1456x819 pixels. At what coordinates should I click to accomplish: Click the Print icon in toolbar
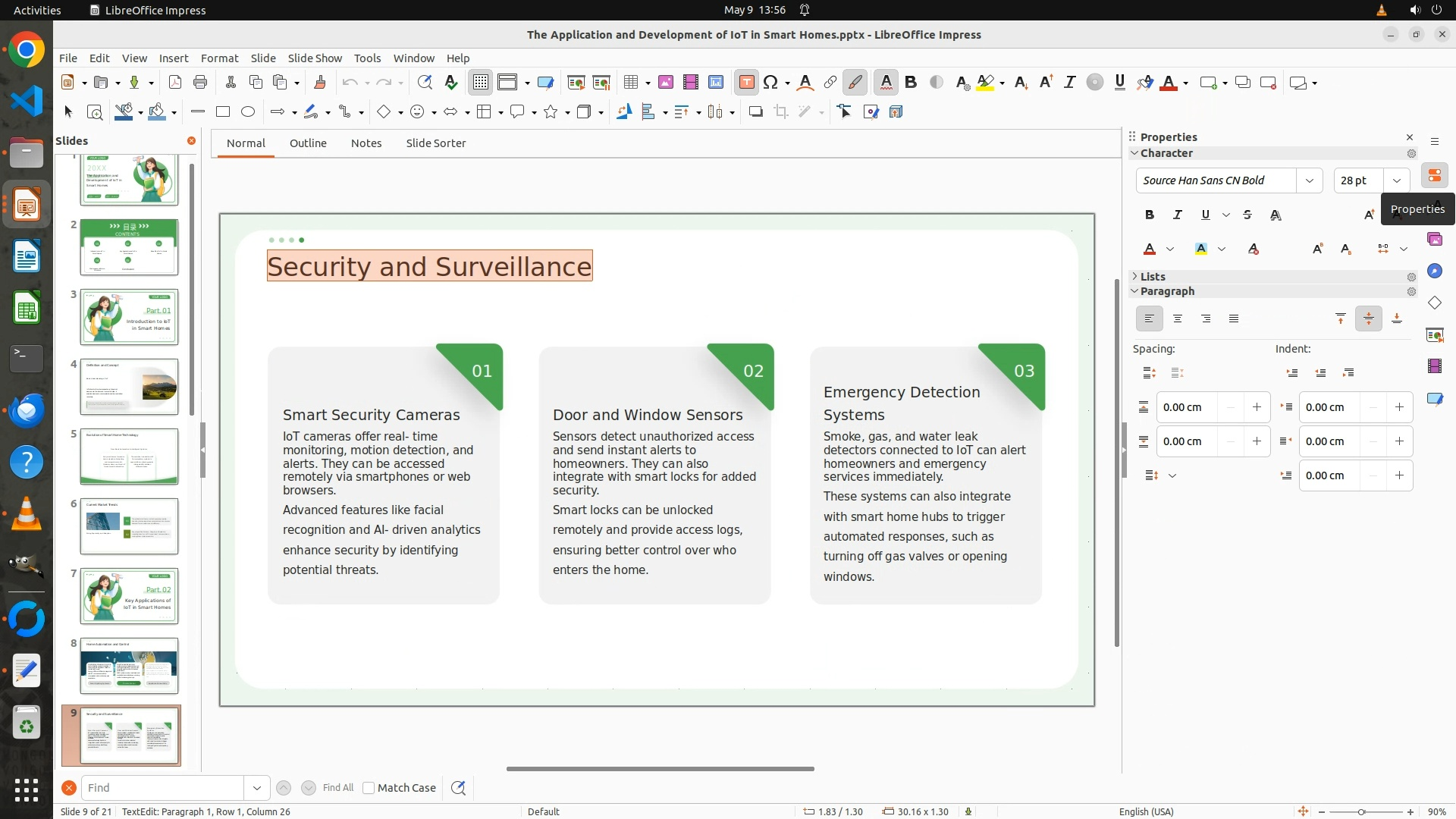pos(200,83)
